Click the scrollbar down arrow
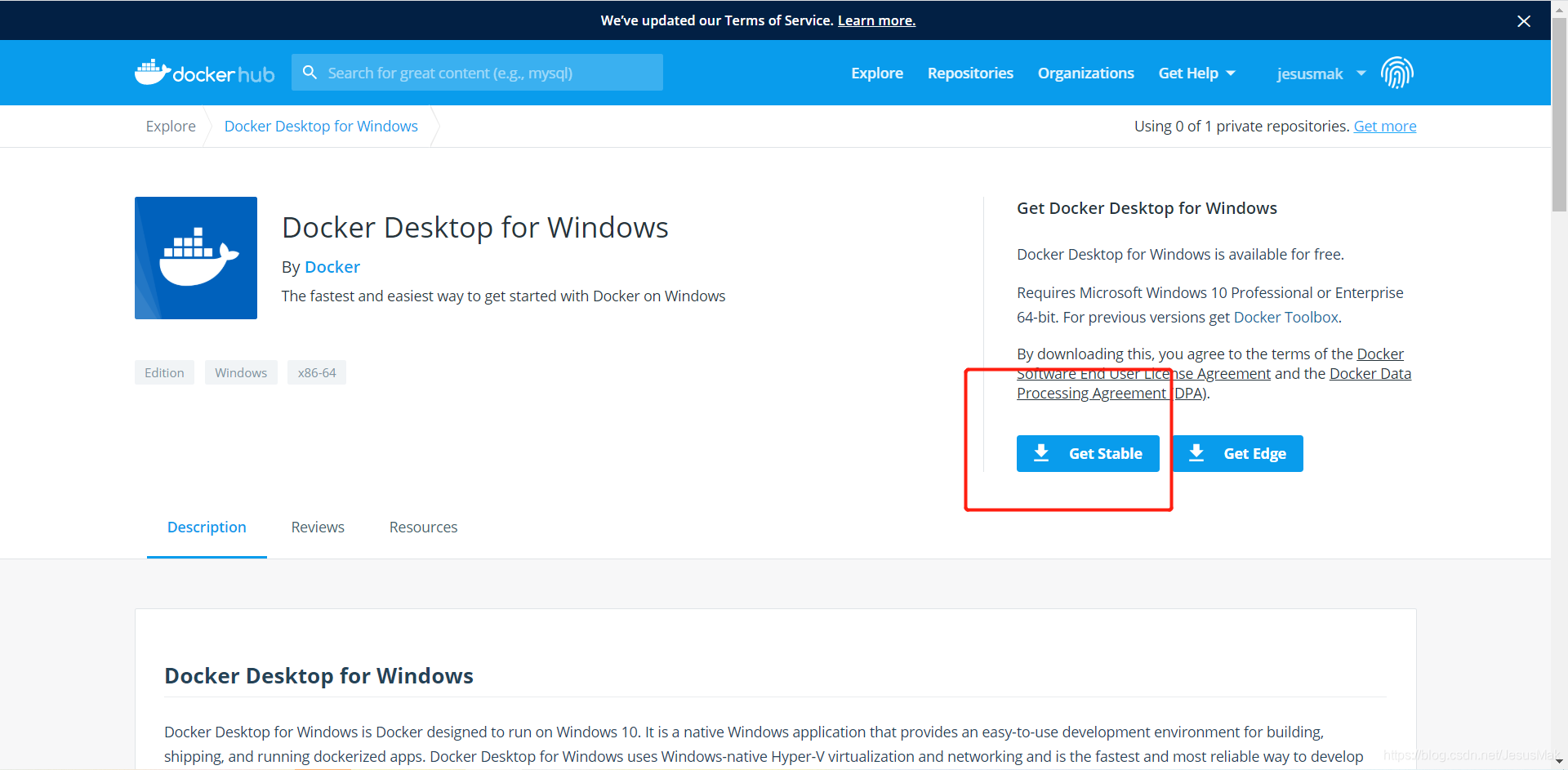The image size is (1568, 770). coord(1559,762)
